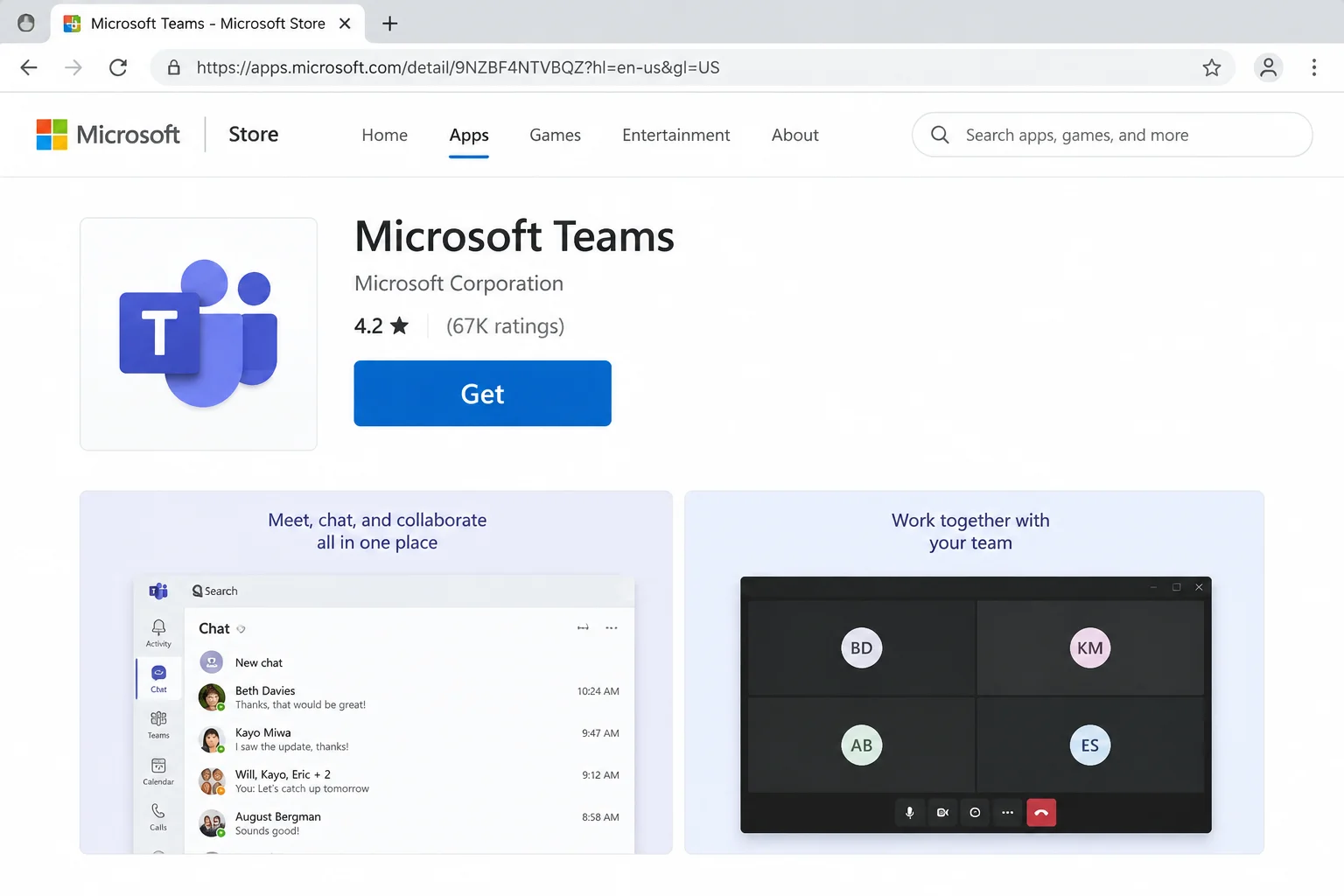The image size is (1344, 896).
Task: Click the Teams logo in screenshot header
Action: click(158, 591)
